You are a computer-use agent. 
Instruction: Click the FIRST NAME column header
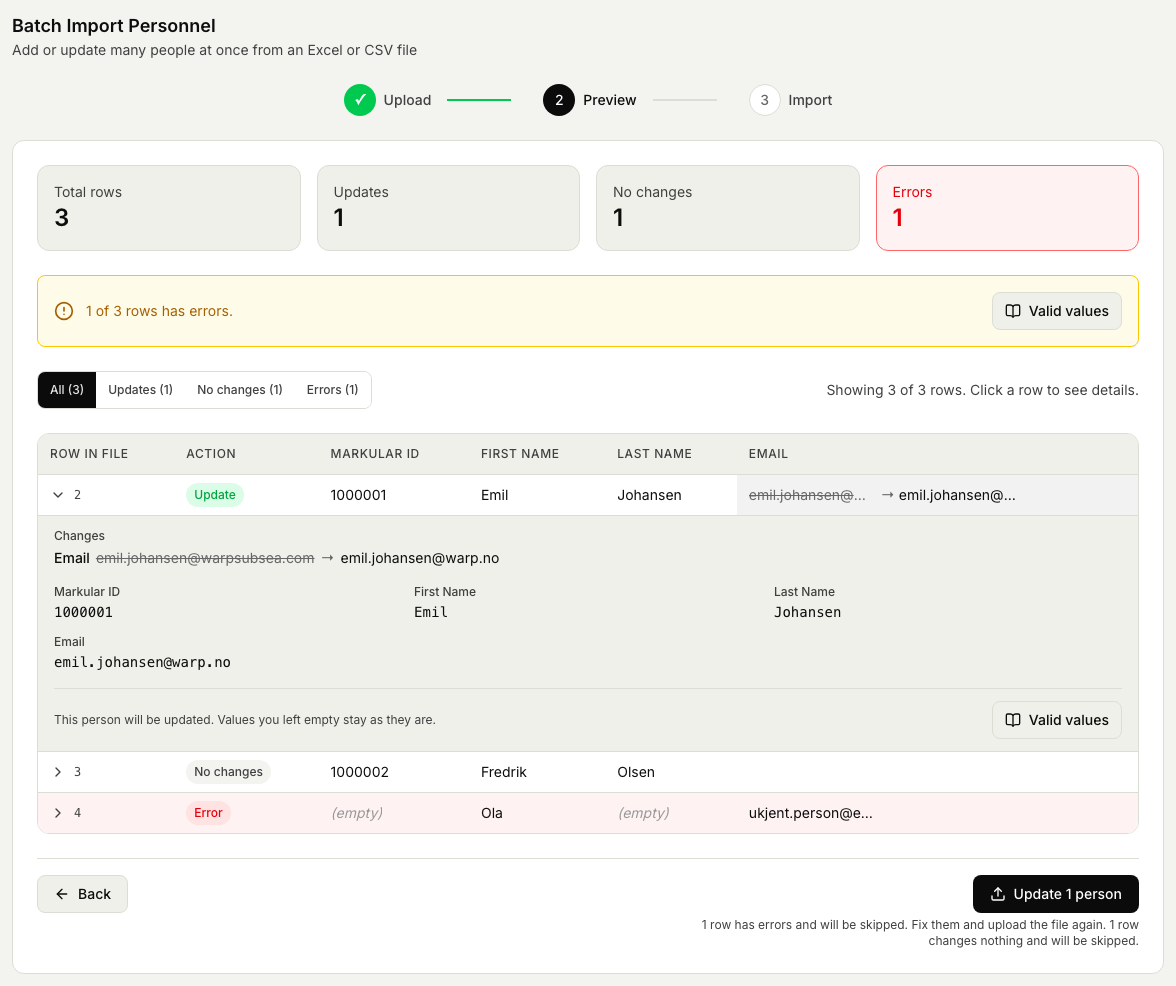click(520, 454)
